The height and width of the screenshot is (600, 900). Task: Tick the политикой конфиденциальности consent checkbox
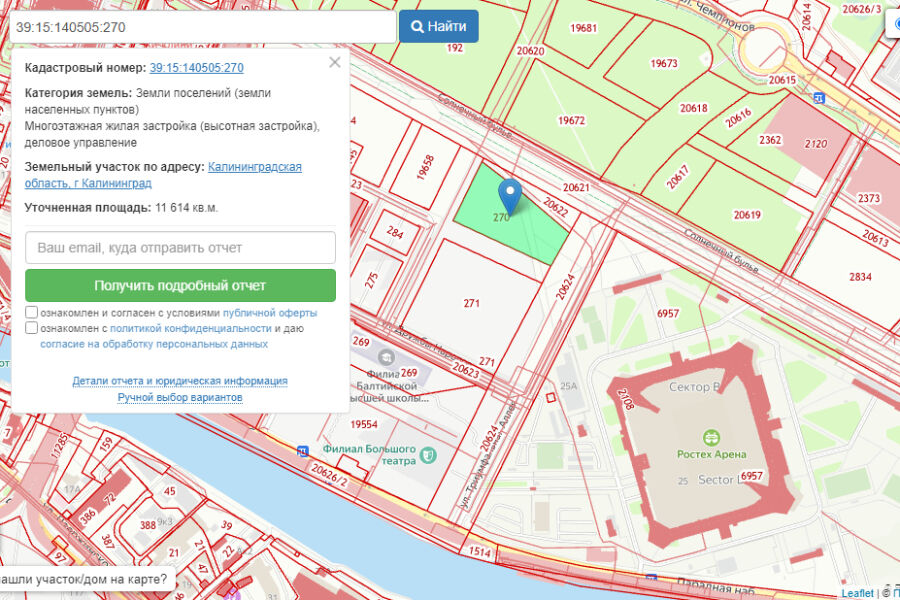click(x=32, y=328)
